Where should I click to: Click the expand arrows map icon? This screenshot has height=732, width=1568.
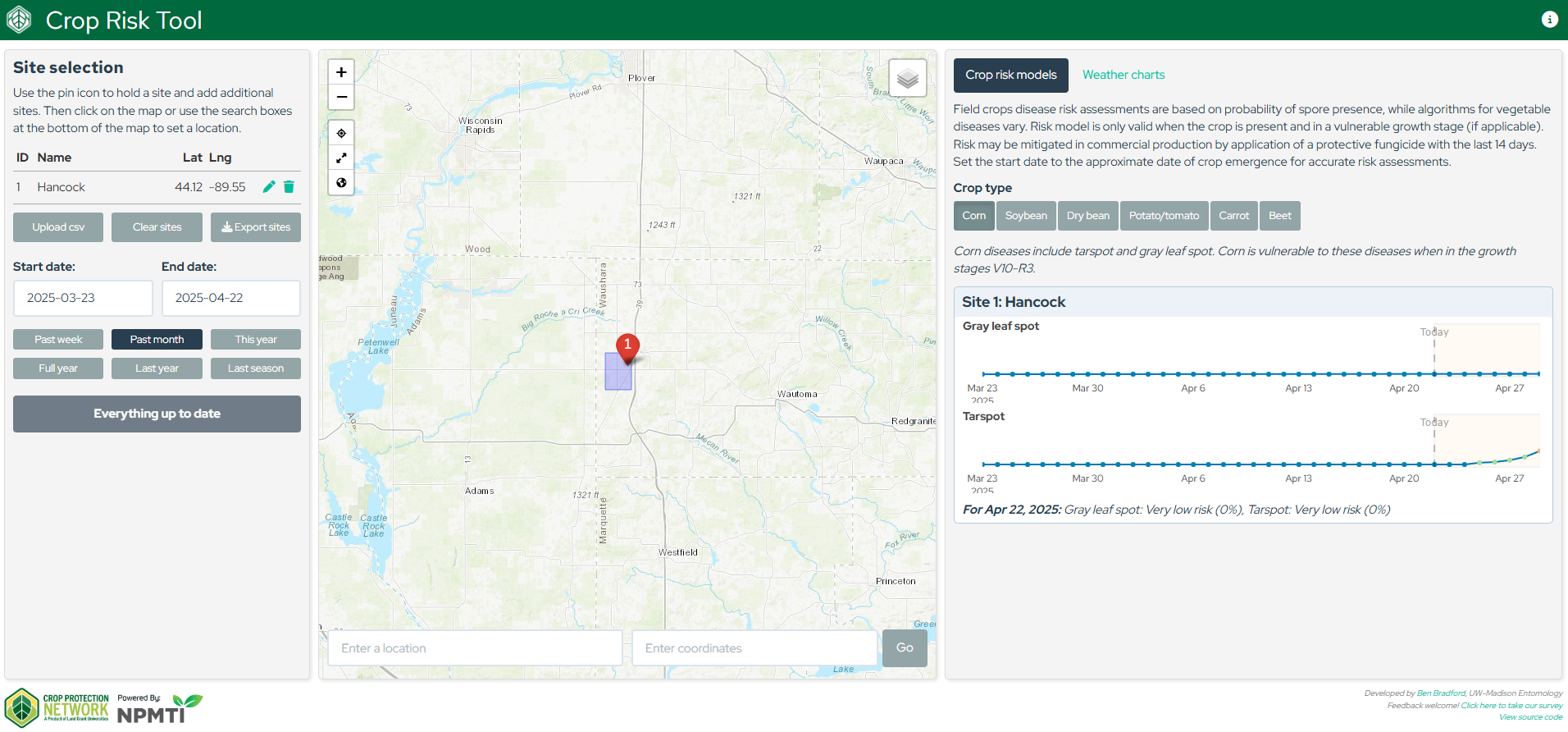point(341,158)
